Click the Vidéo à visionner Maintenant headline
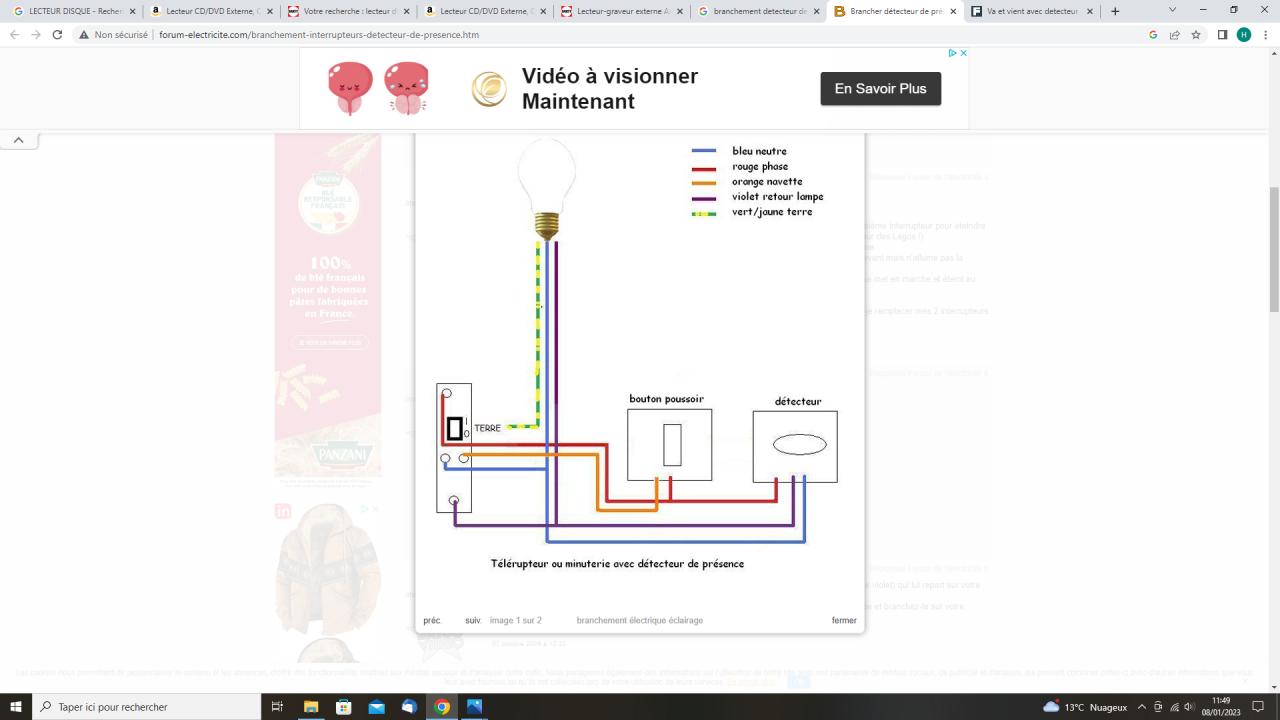1280x720 pixels. tap(610, 88)
